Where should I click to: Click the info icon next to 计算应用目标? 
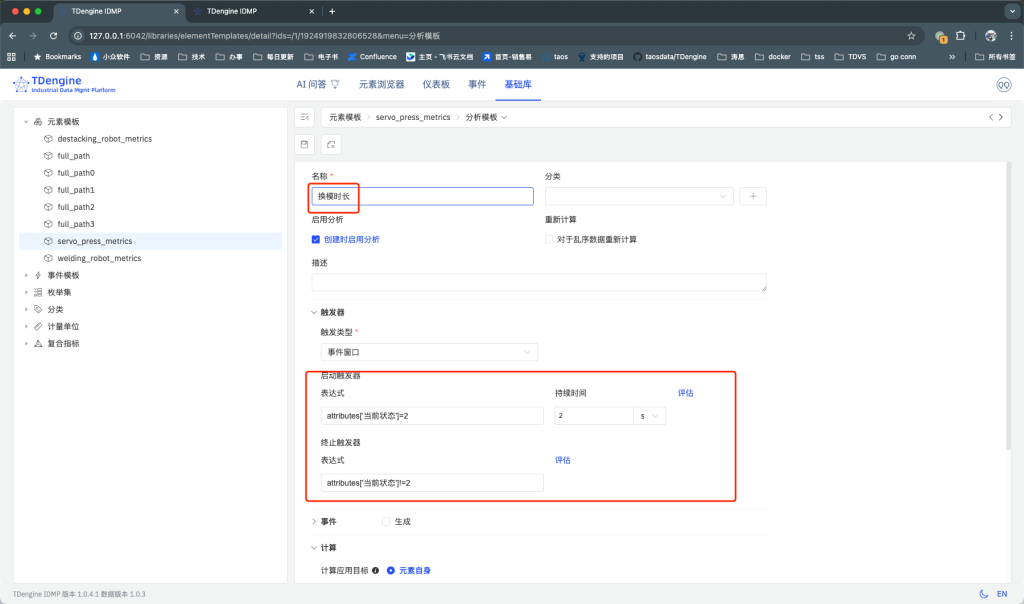pyautogui.click(x=377, y=570)
